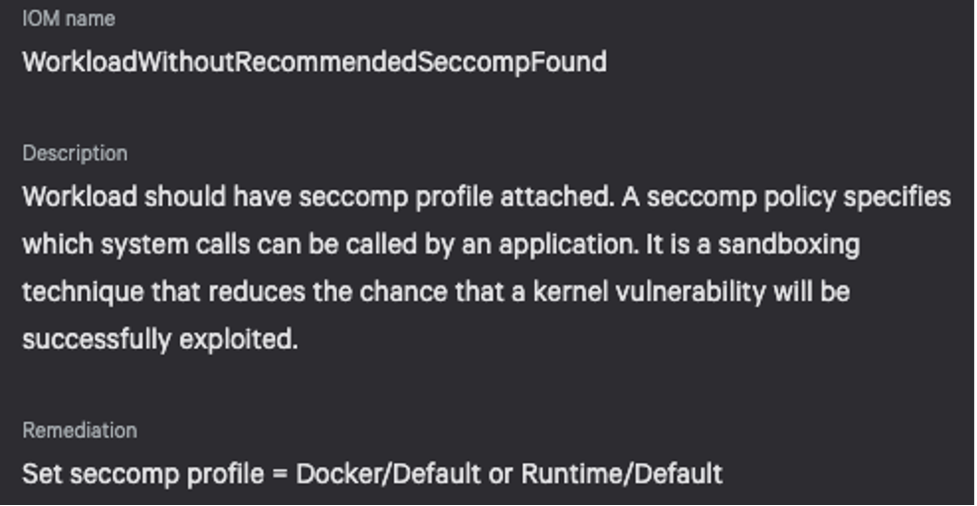This screenshot has height=506, width=977.
Task: Click the word 'Runtime/Default' in remediation
Action: coord(622,474)
